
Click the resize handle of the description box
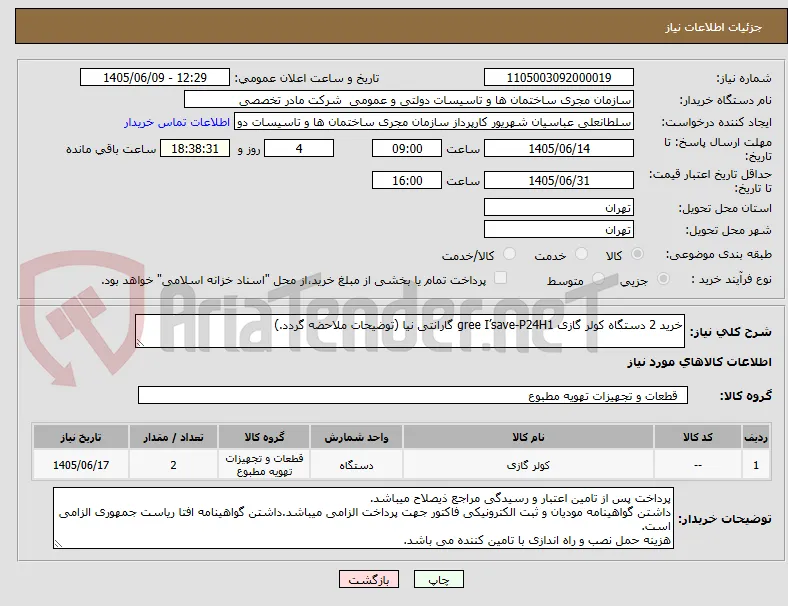pos(140,343)
